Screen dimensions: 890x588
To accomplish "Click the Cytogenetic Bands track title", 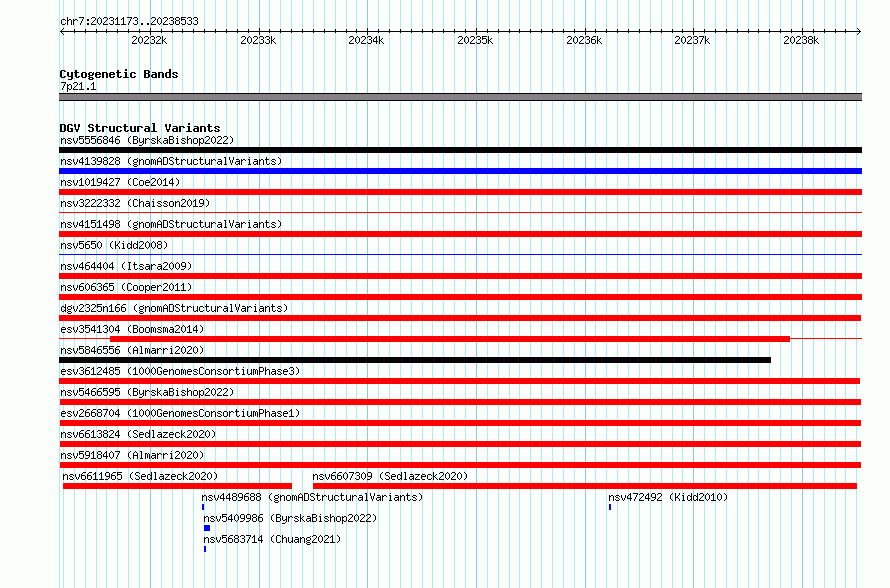I will tap(119, 74).
